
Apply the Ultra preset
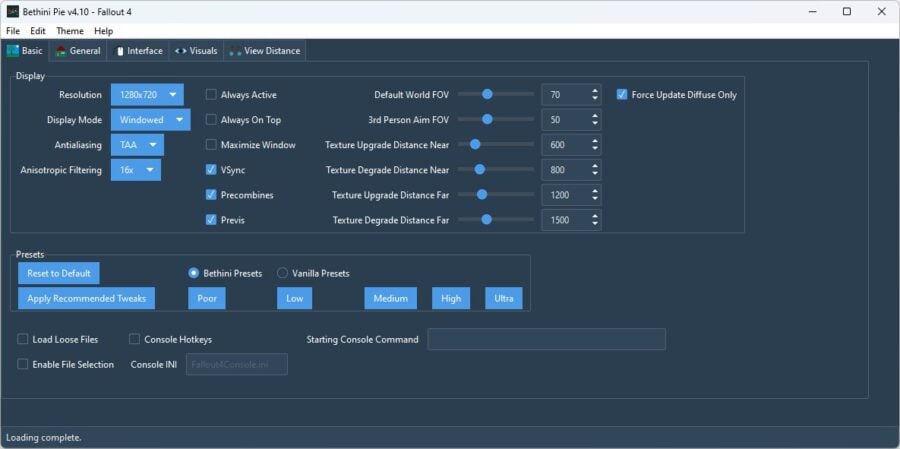[x=504, y=299]
